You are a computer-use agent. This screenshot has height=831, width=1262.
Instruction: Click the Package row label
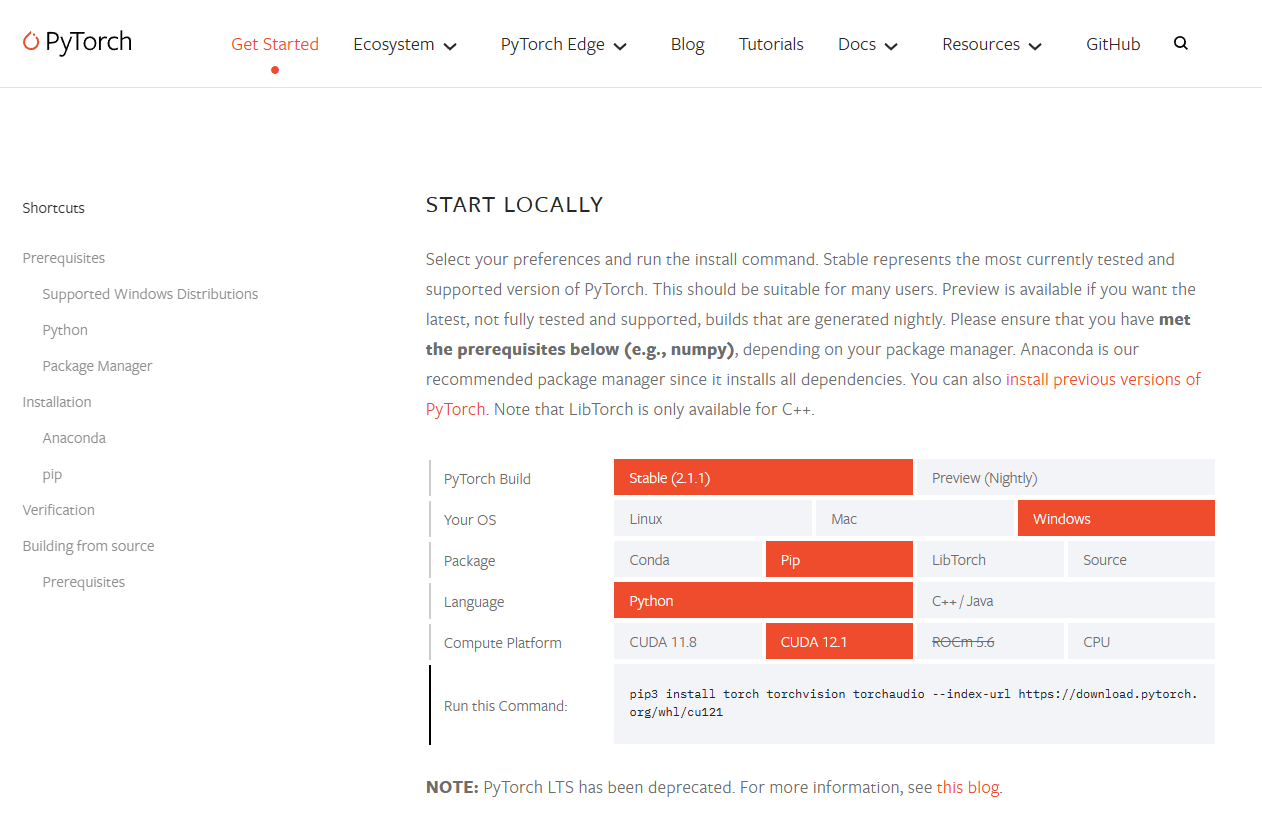[x=469, y=561]
